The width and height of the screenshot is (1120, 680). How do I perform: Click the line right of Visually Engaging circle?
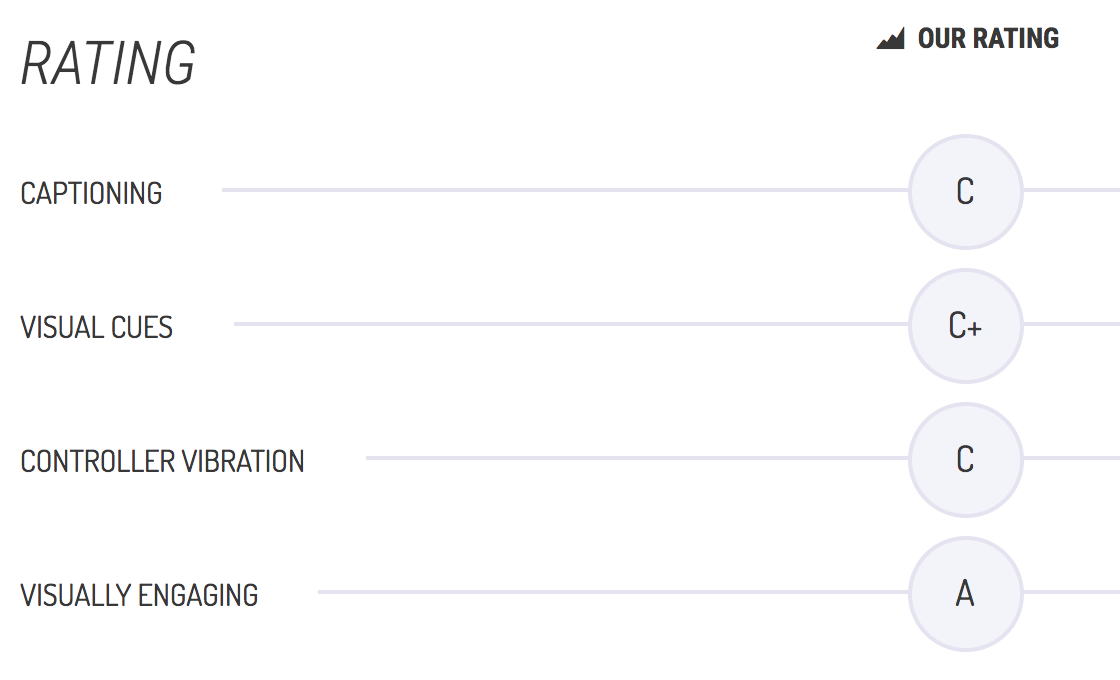coord(1071,592)
